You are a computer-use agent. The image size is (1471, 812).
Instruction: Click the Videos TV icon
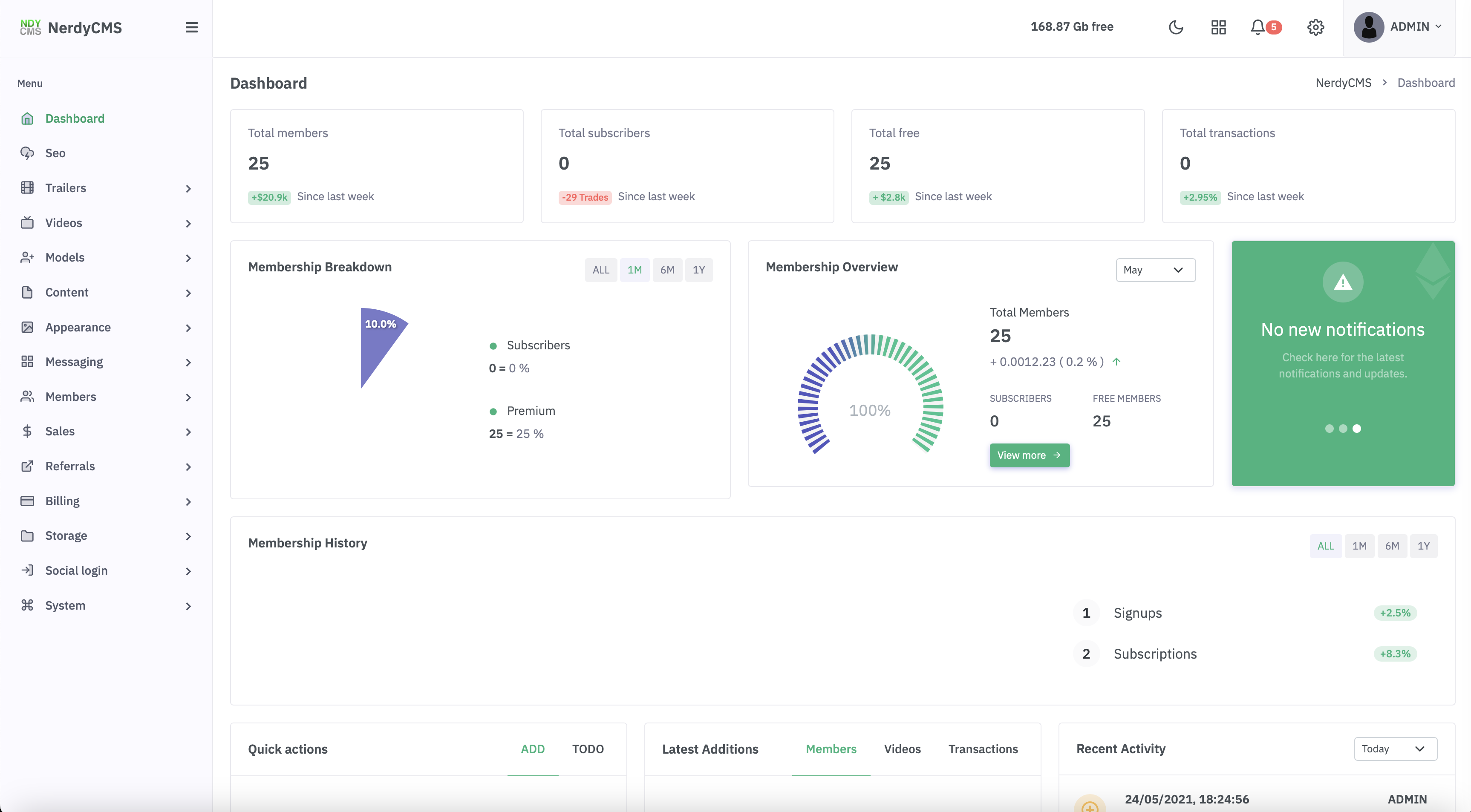[x=27, y=223]
